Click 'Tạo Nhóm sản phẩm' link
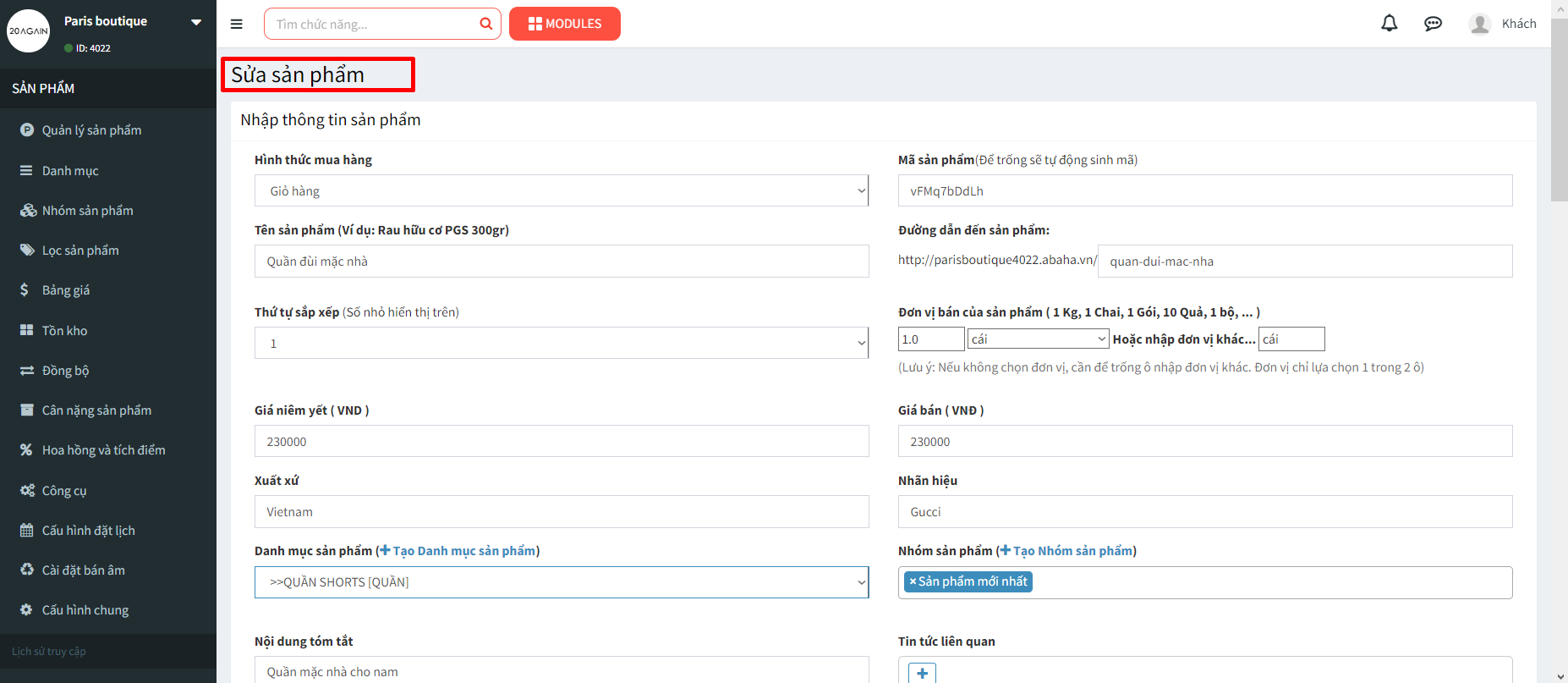Viewport: 1568px width, 683px height. click(x=1072, y=551)
